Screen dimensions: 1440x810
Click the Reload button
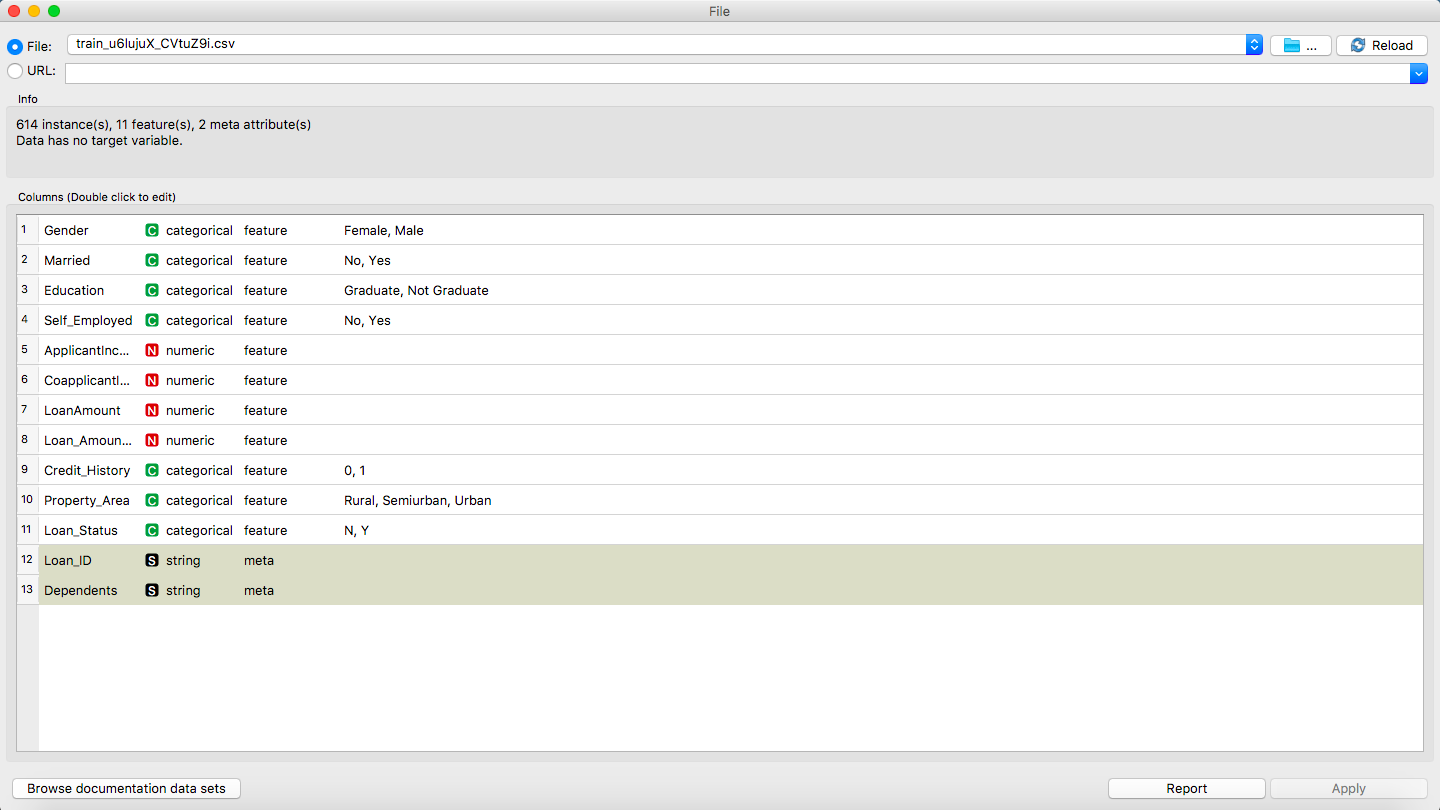click(1381, 45)
